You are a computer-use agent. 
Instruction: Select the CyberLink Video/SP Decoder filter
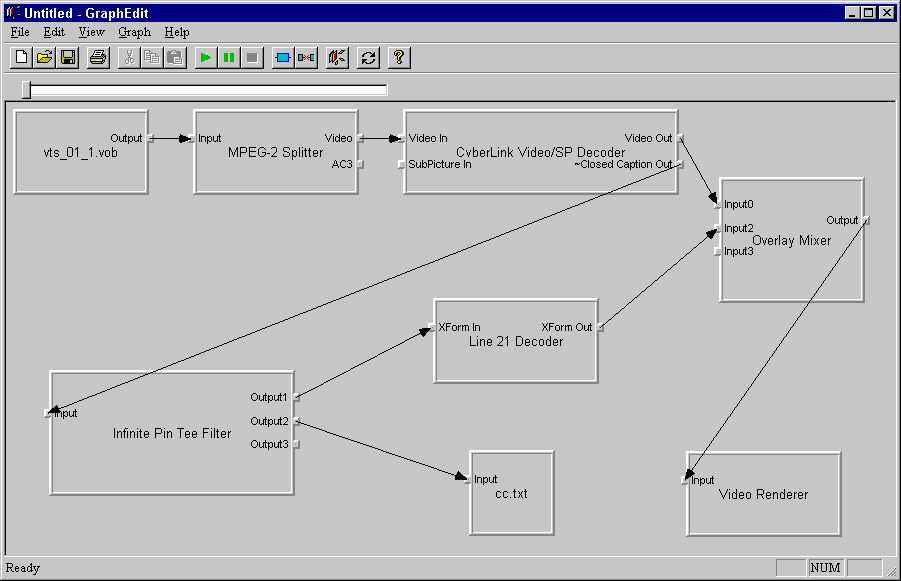click(541, 152)
